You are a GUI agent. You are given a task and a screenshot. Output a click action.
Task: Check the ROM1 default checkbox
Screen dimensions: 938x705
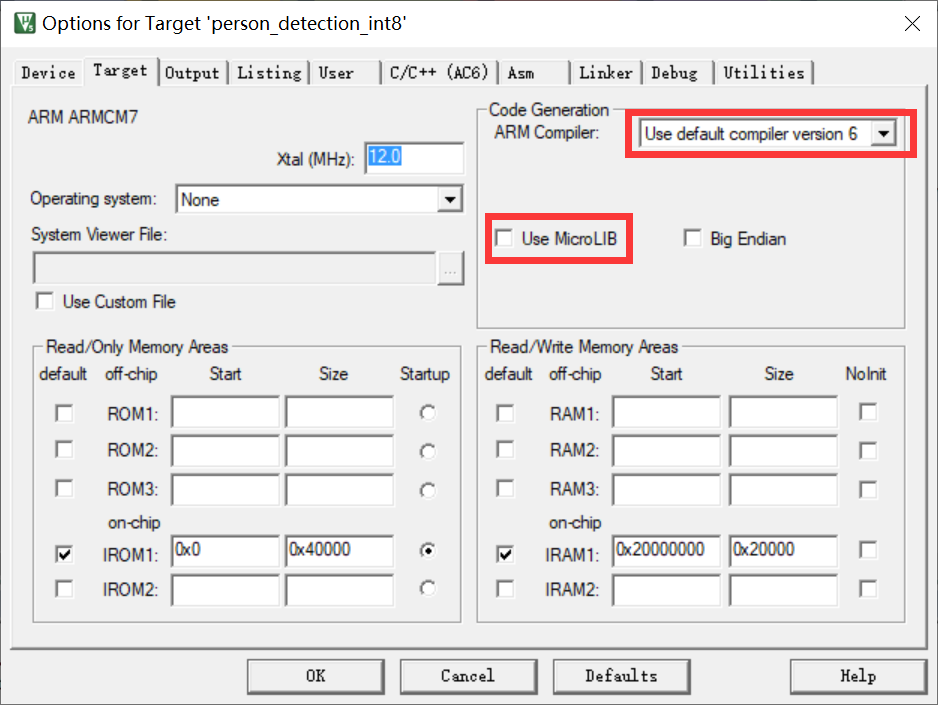coord(64,413)
